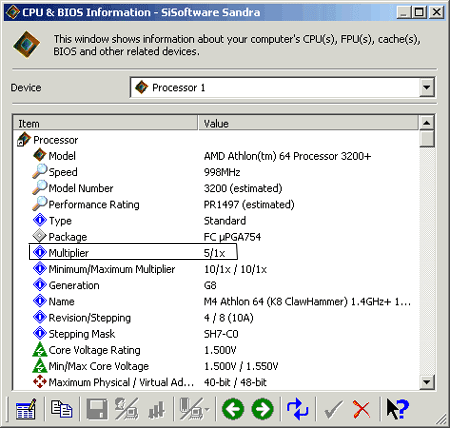Select the Processor 1 combo box
Viewport: 450px width, 428px height.
tap(282, 88)
